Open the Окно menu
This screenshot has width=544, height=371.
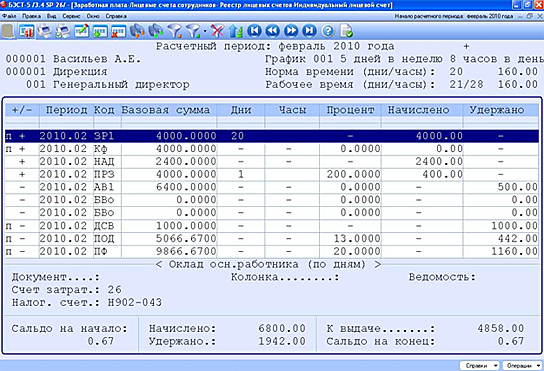93,16
